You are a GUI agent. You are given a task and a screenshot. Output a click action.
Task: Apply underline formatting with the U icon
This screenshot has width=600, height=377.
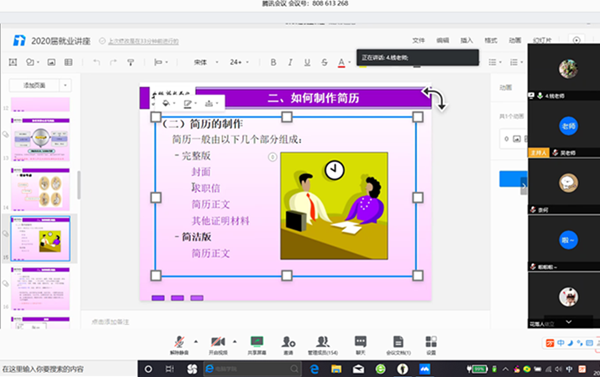tap(307, 62)
